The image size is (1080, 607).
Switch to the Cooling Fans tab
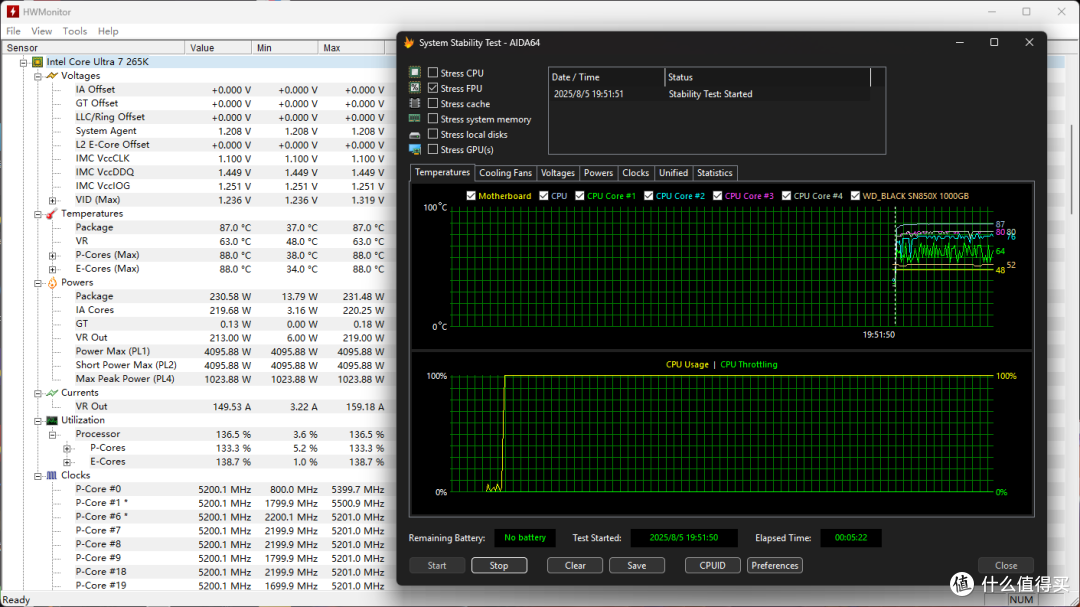point(506,173)
